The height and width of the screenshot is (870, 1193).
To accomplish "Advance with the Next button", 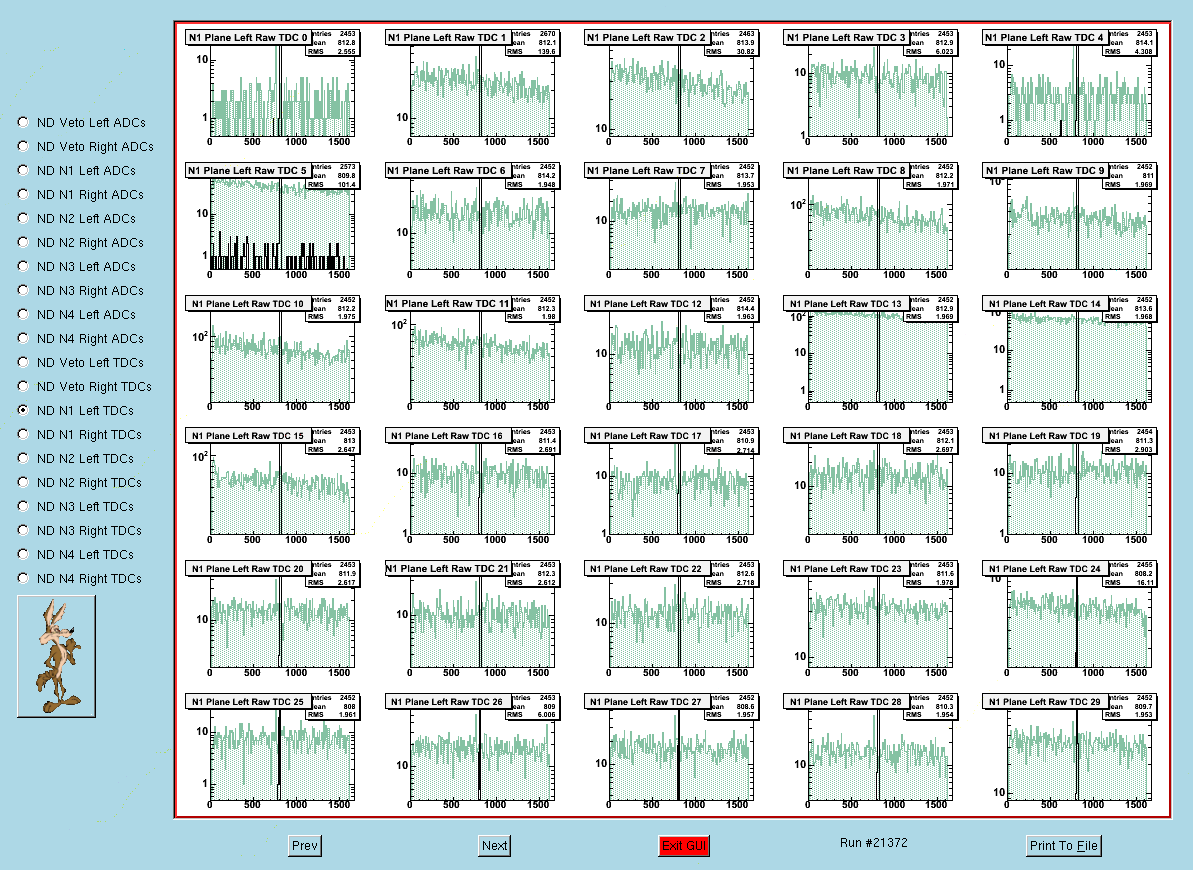I will [495, 846].
